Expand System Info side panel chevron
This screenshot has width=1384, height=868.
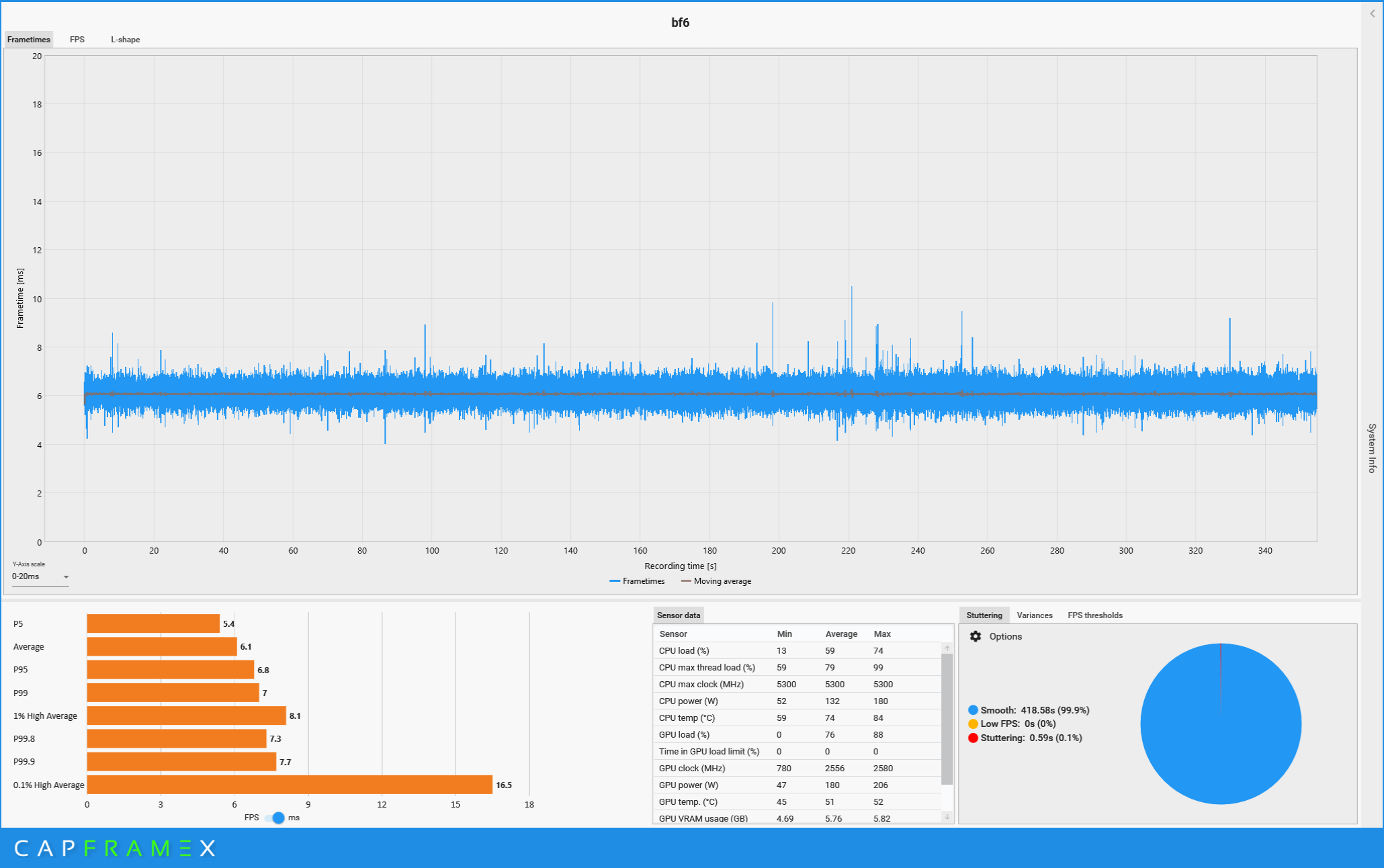(x=1373, y=13)
